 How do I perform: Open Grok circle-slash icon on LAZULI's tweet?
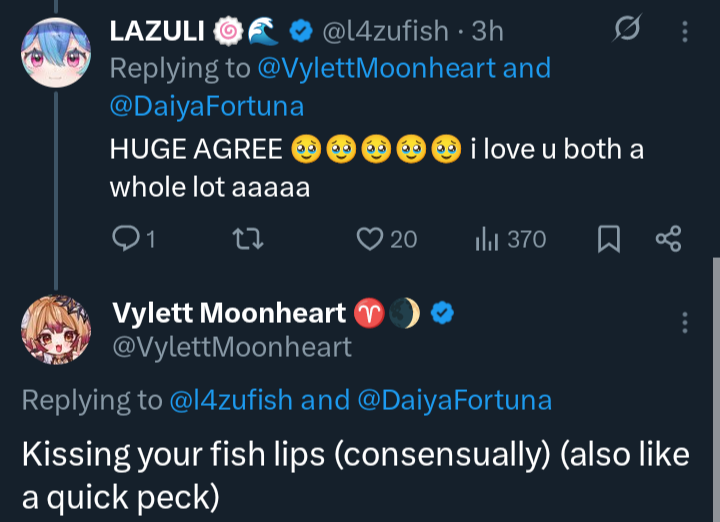point(627,31)
